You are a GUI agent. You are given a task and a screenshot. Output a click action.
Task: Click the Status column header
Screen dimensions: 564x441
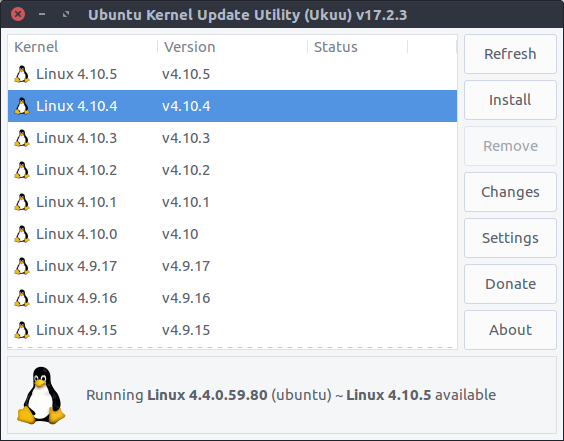tap(358, 47)
